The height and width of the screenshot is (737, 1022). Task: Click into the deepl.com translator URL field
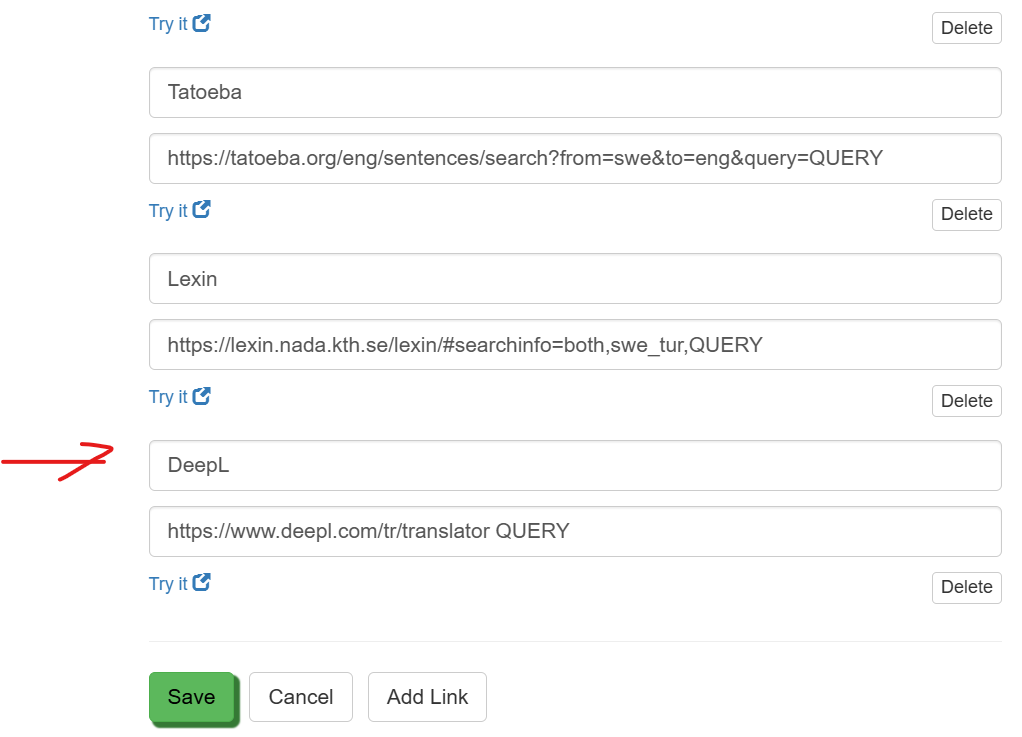click(x=575, y=531)
